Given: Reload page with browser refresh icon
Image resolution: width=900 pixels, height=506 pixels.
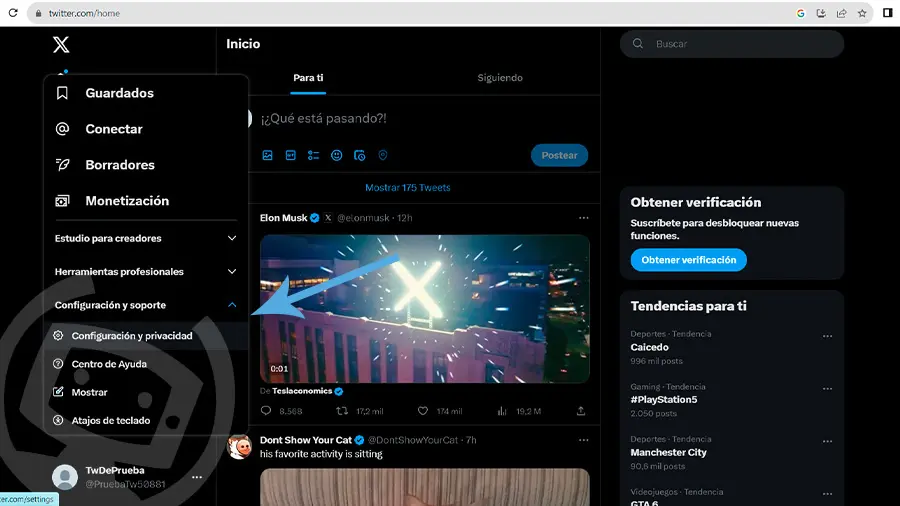Looking at the screenshot, I should [13, 13].
